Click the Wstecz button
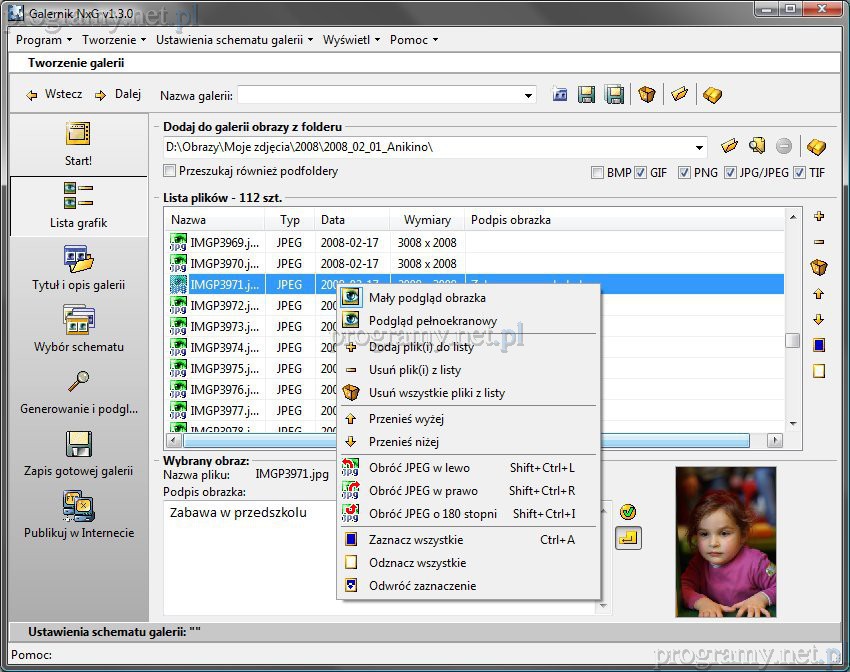This screenshot has height=672, width=850. (x=54, y=95)
